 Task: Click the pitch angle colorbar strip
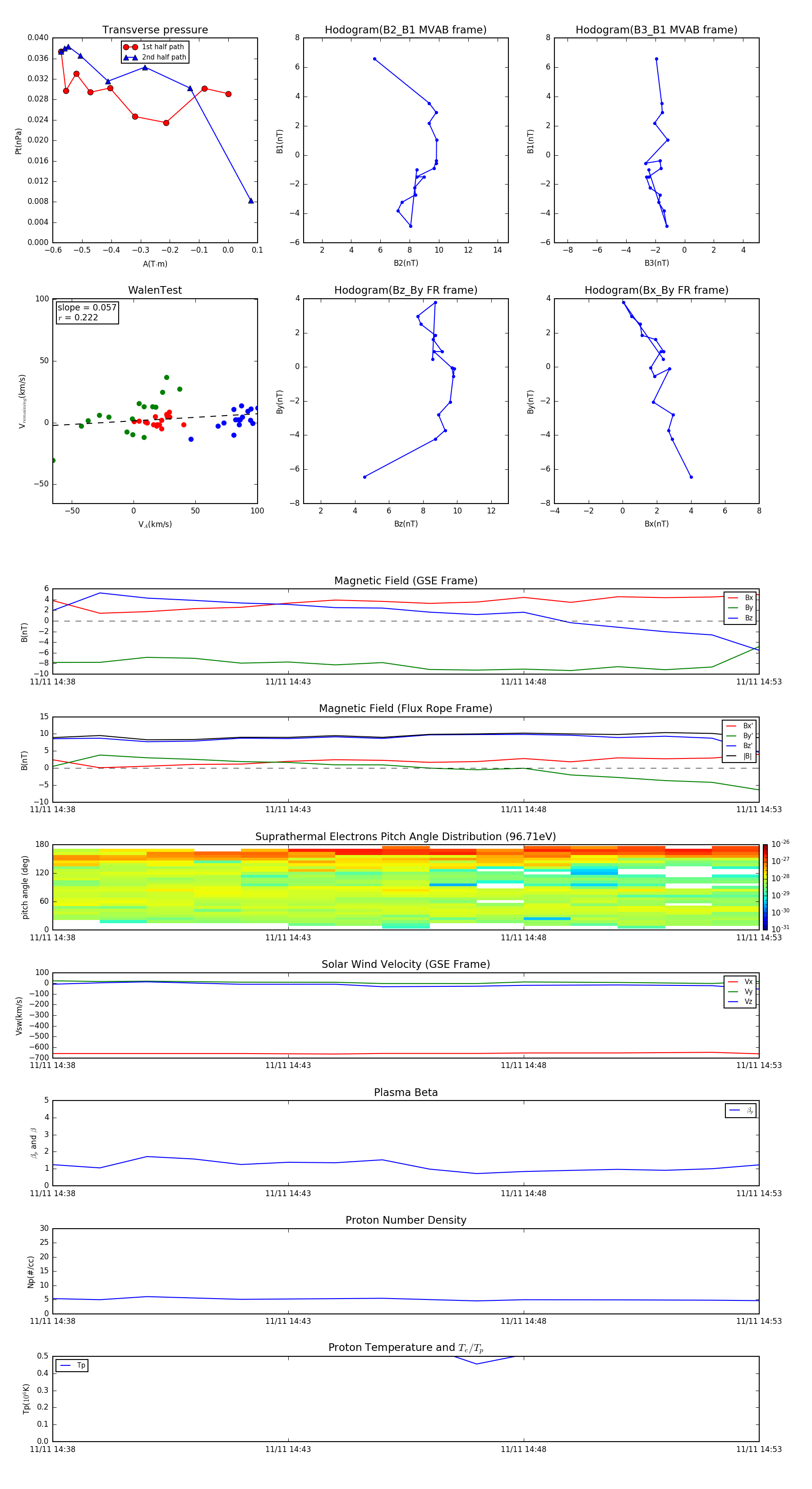tap(765, 887)
